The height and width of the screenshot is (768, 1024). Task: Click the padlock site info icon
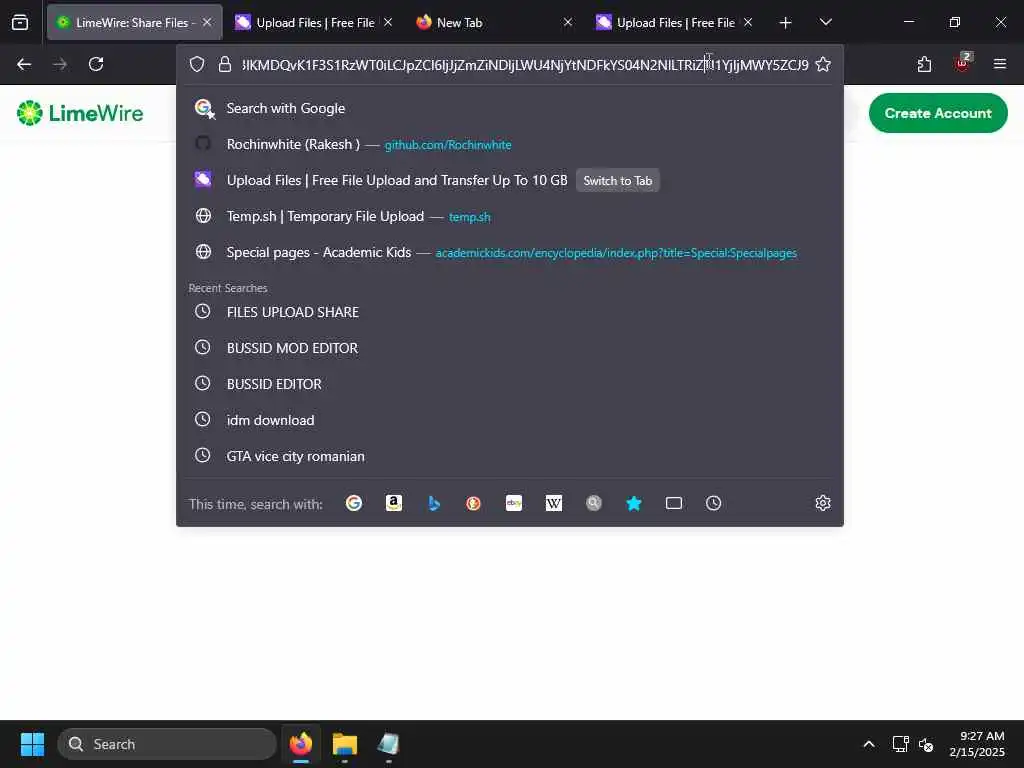(225, 64)
